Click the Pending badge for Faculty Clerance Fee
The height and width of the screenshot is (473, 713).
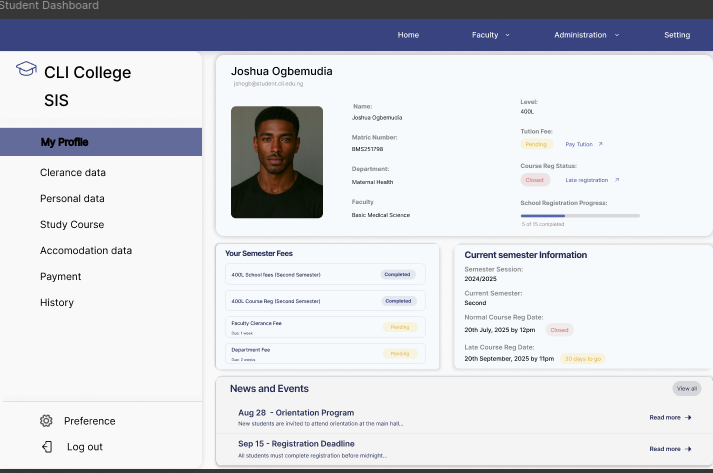click(399, 327)
